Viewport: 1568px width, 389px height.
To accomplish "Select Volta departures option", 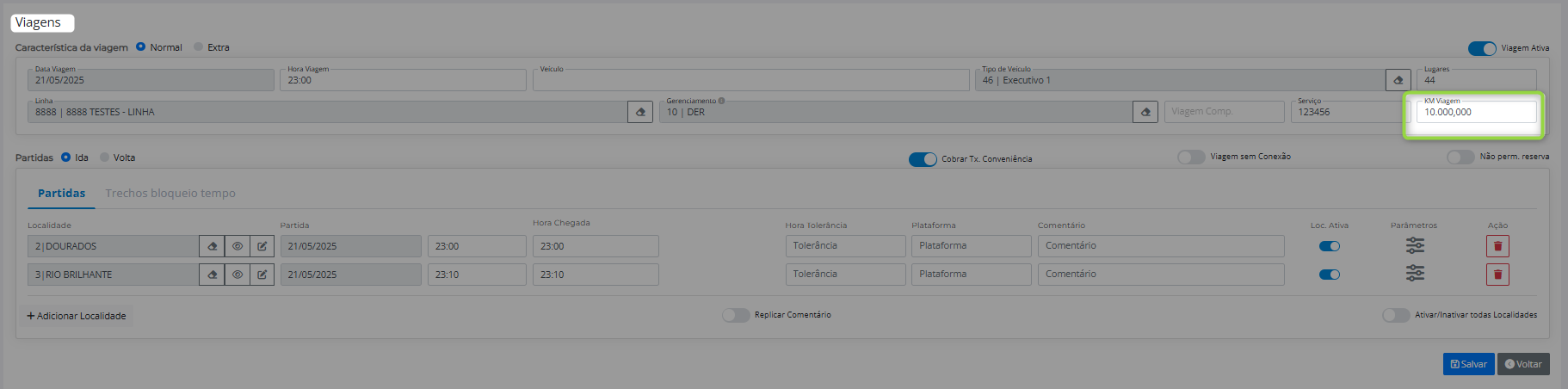I will [x=105, y=157].
